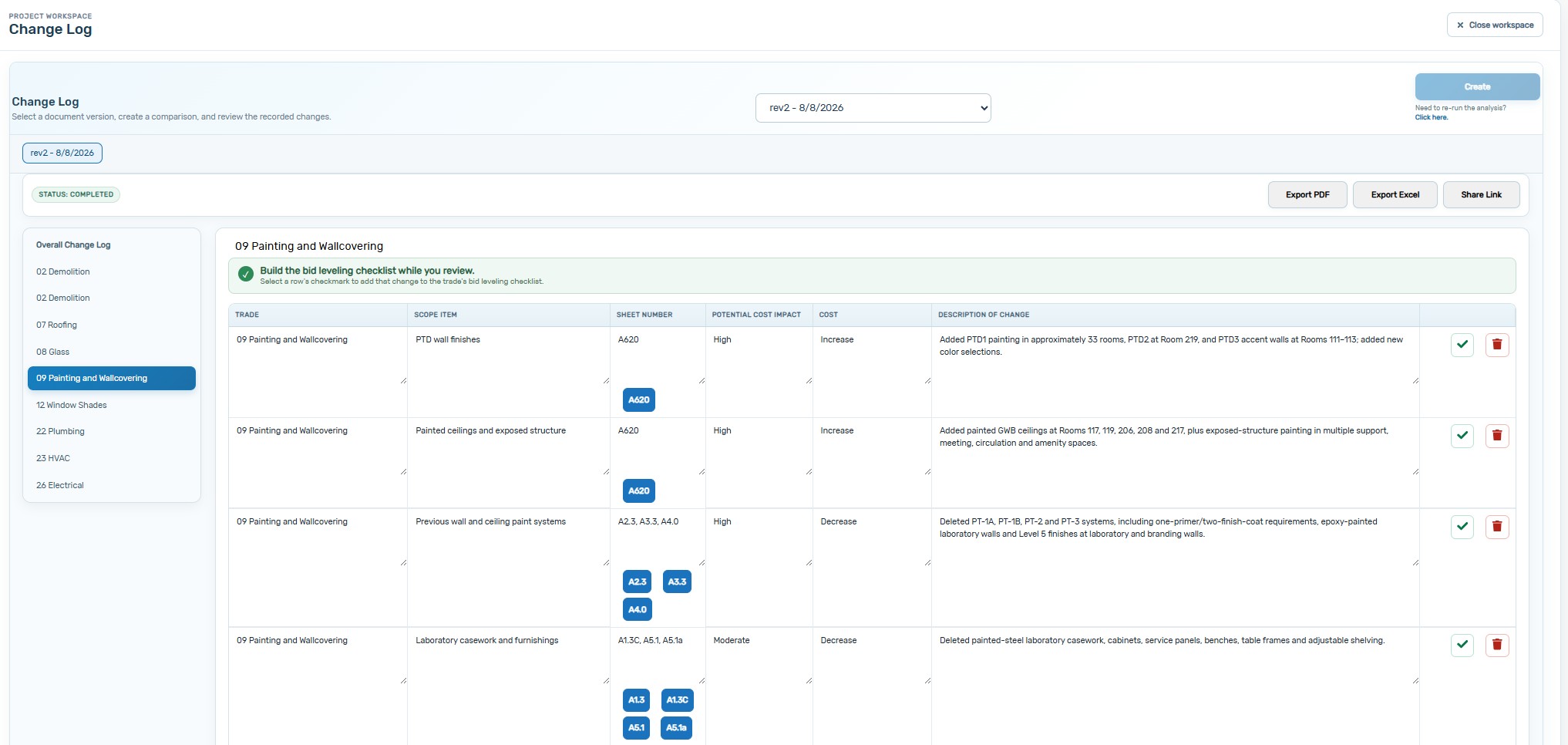Image resolution: width=1568 pixels, height=745 pixels.
Task: Delete Painted ceilings and exposed structure row
Action: [x=1497, y=436]
